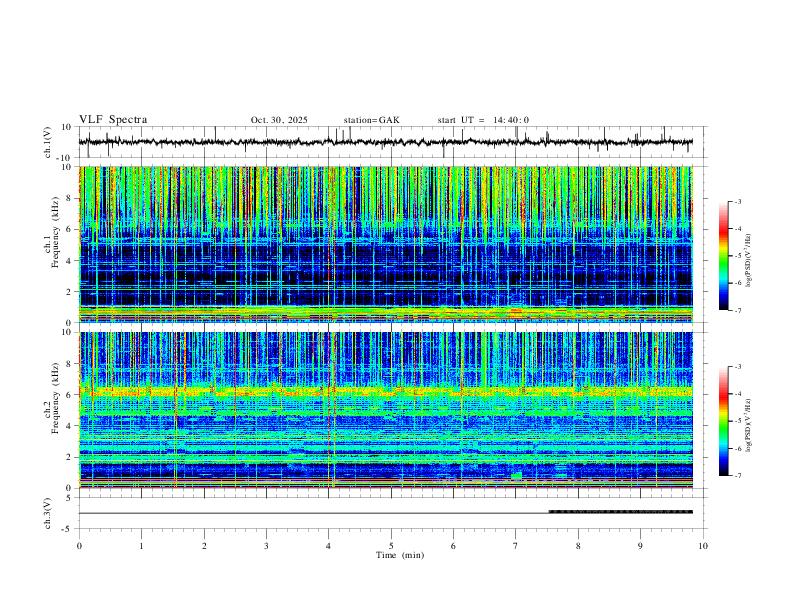
Task: Click the "ch.3(V)" axis label
Action: 48,513
